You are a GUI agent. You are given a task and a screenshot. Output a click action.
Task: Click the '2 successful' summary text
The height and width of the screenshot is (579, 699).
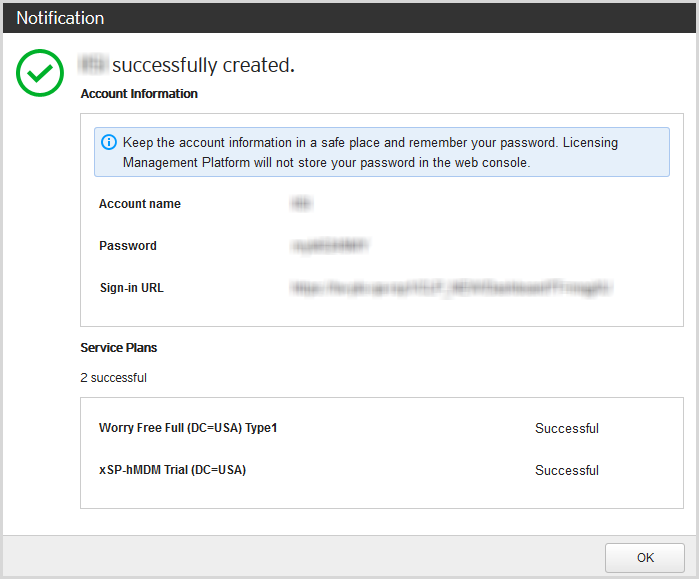click(x=113, y=378)
